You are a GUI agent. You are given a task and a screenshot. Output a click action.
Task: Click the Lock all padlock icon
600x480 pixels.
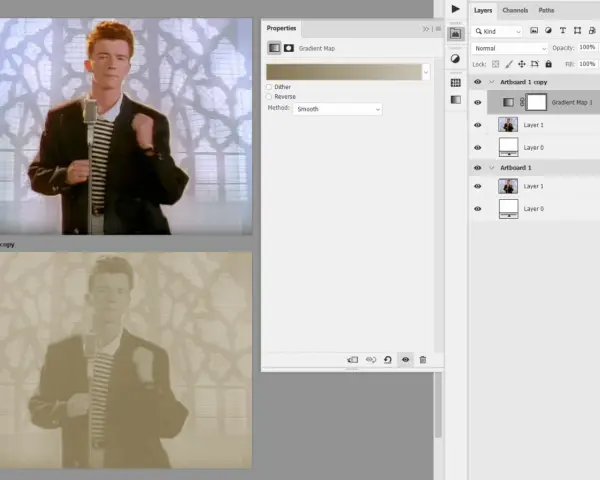tap(548, 64)
